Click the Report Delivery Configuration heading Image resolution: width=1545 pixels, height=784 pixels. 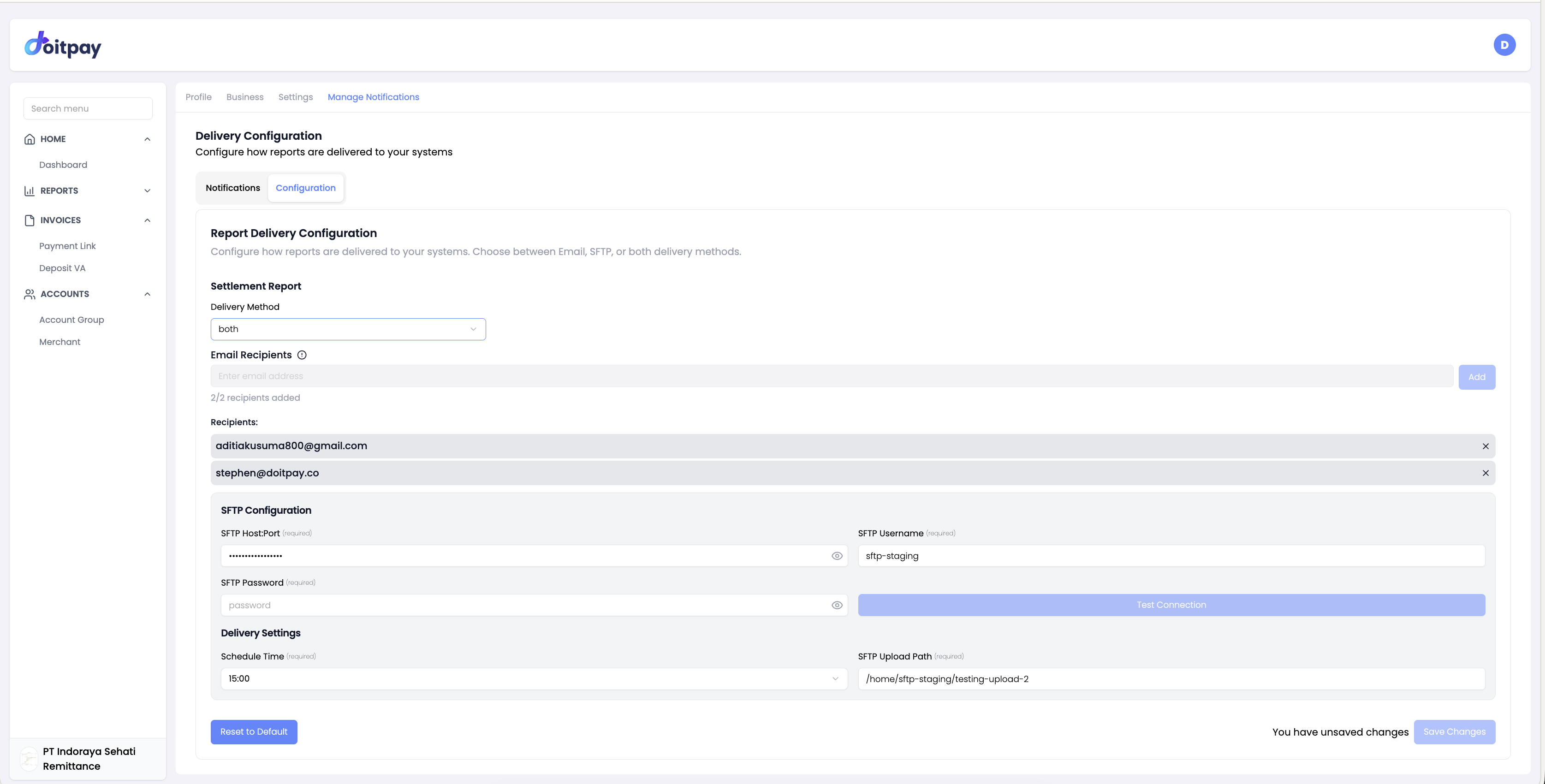click(294, 233)
